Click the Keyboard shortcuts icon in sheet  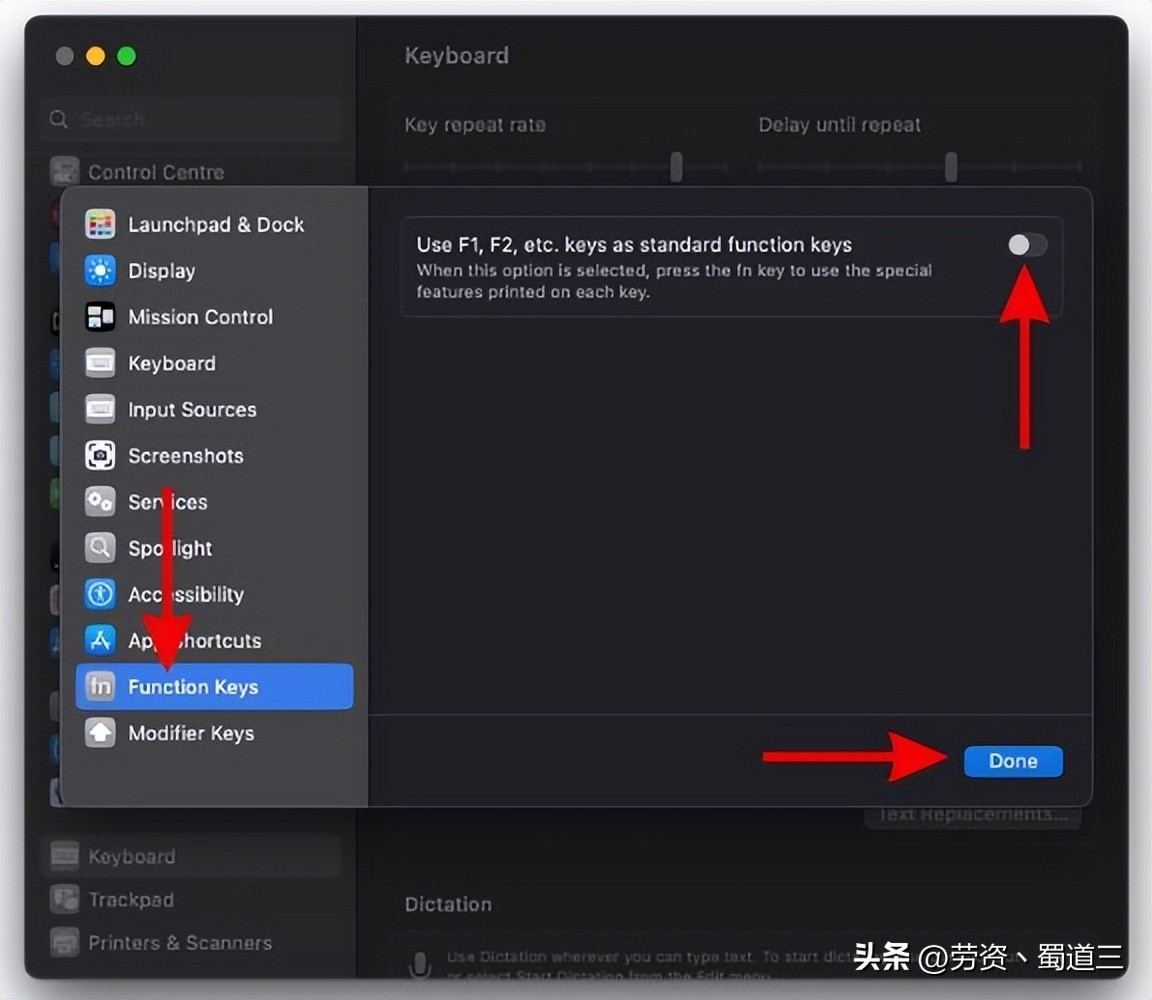click(x=100, y=363)
